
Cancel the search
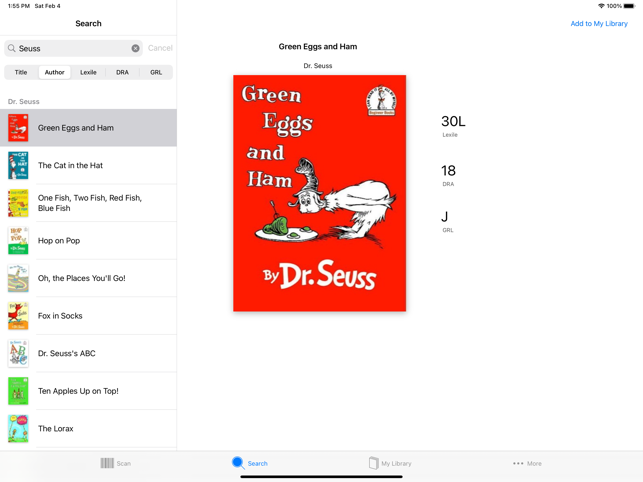[160, 48]
